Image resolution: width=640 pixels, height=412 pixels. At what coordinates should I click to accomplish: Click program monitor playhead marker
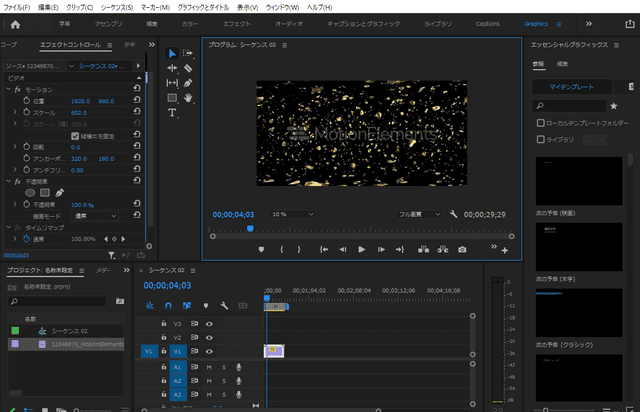tap(250, 229)
